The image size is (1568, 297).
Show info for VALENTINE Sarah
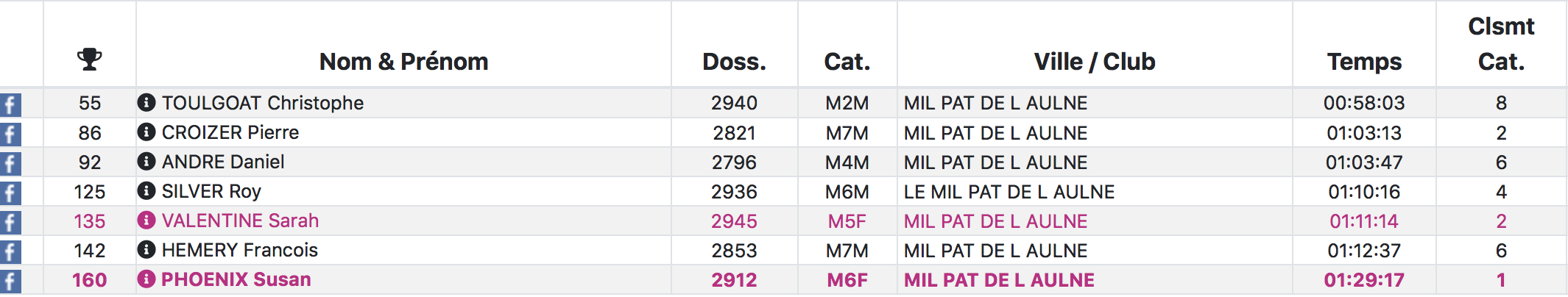pyautogui.click(x=146, y=221)
